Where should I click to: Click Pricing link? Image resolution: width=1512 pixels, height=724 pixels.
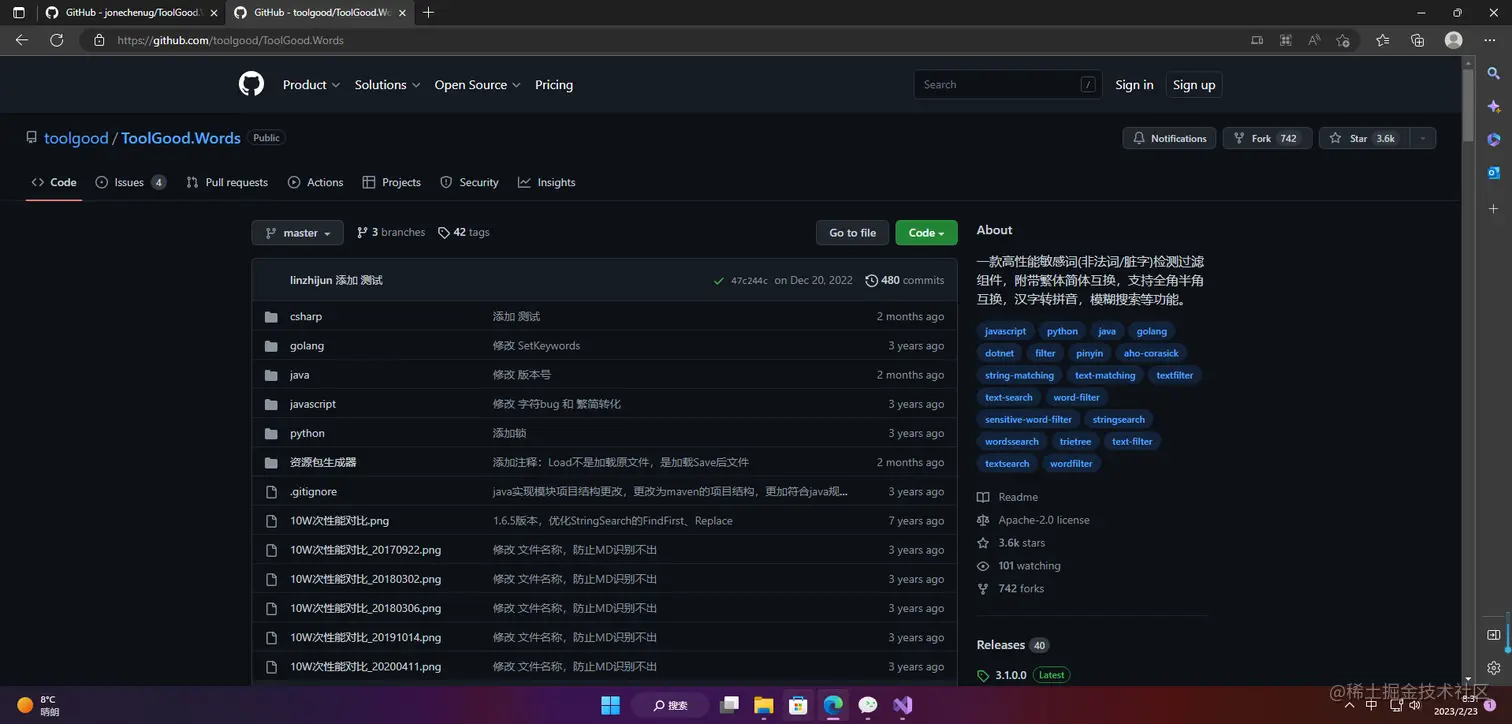tap(554, 85)
